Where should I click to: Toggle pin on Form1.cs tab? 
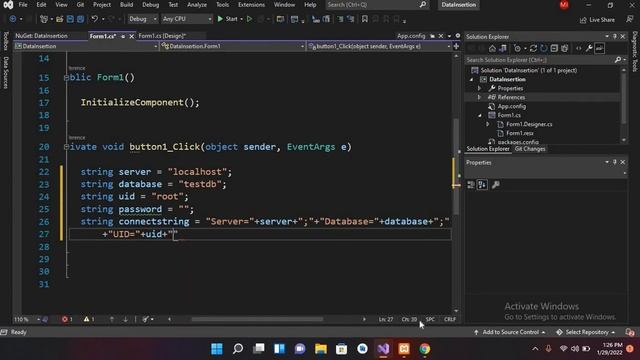pos(123,36)
